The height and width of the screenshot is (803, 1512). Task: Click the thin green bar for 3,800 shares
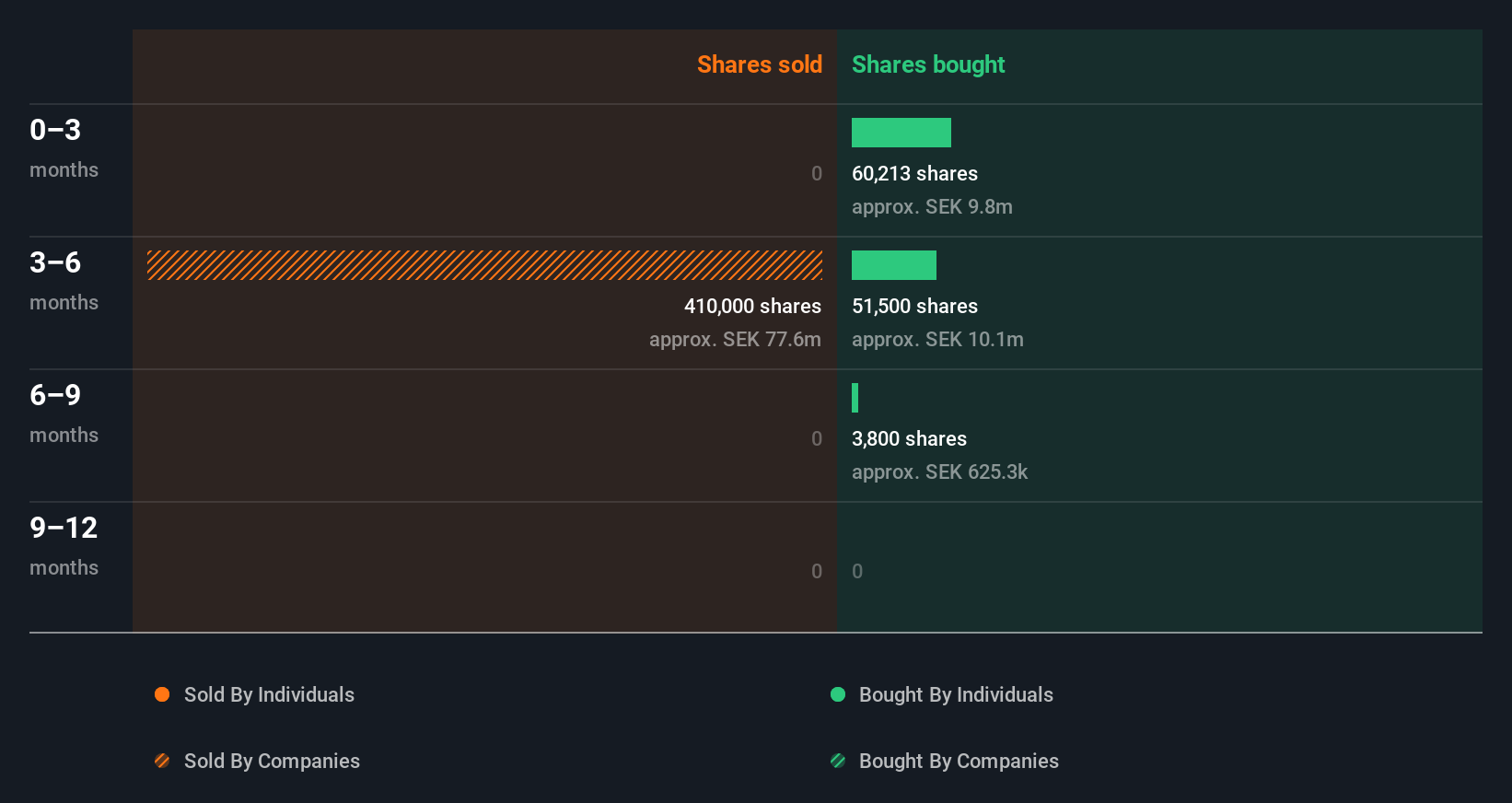click(855, 398)
